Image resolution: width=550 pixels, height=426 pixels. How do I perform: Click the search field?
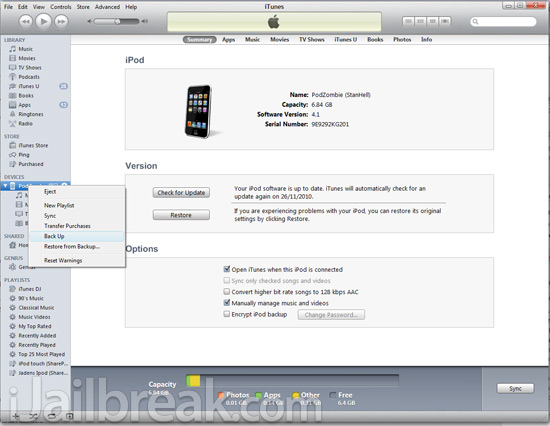pos(503,22)
